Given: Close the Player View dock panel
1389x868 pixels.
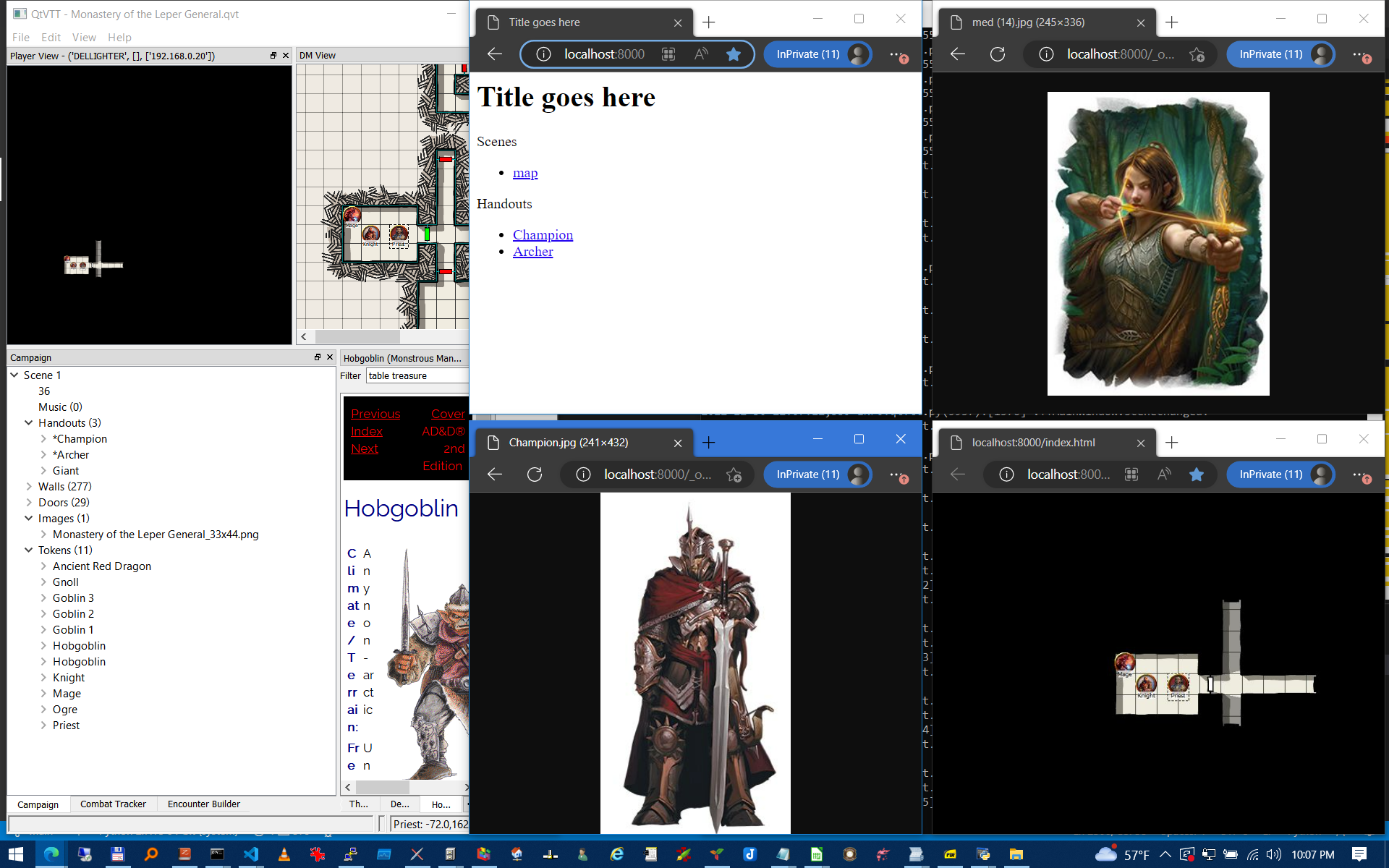Looking at the screenshot, I should 286,56.
